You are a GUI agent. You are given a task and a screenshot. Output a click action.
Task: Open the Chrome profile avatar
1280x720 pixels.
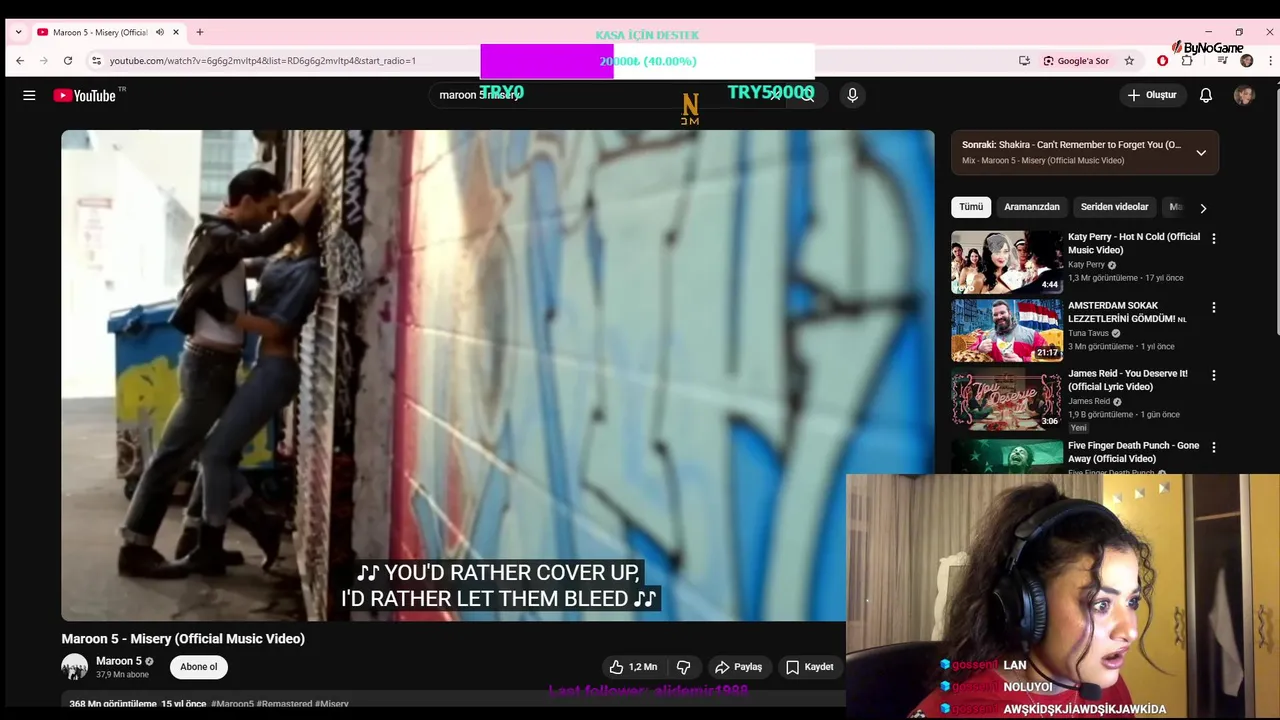coord(1247,61)
